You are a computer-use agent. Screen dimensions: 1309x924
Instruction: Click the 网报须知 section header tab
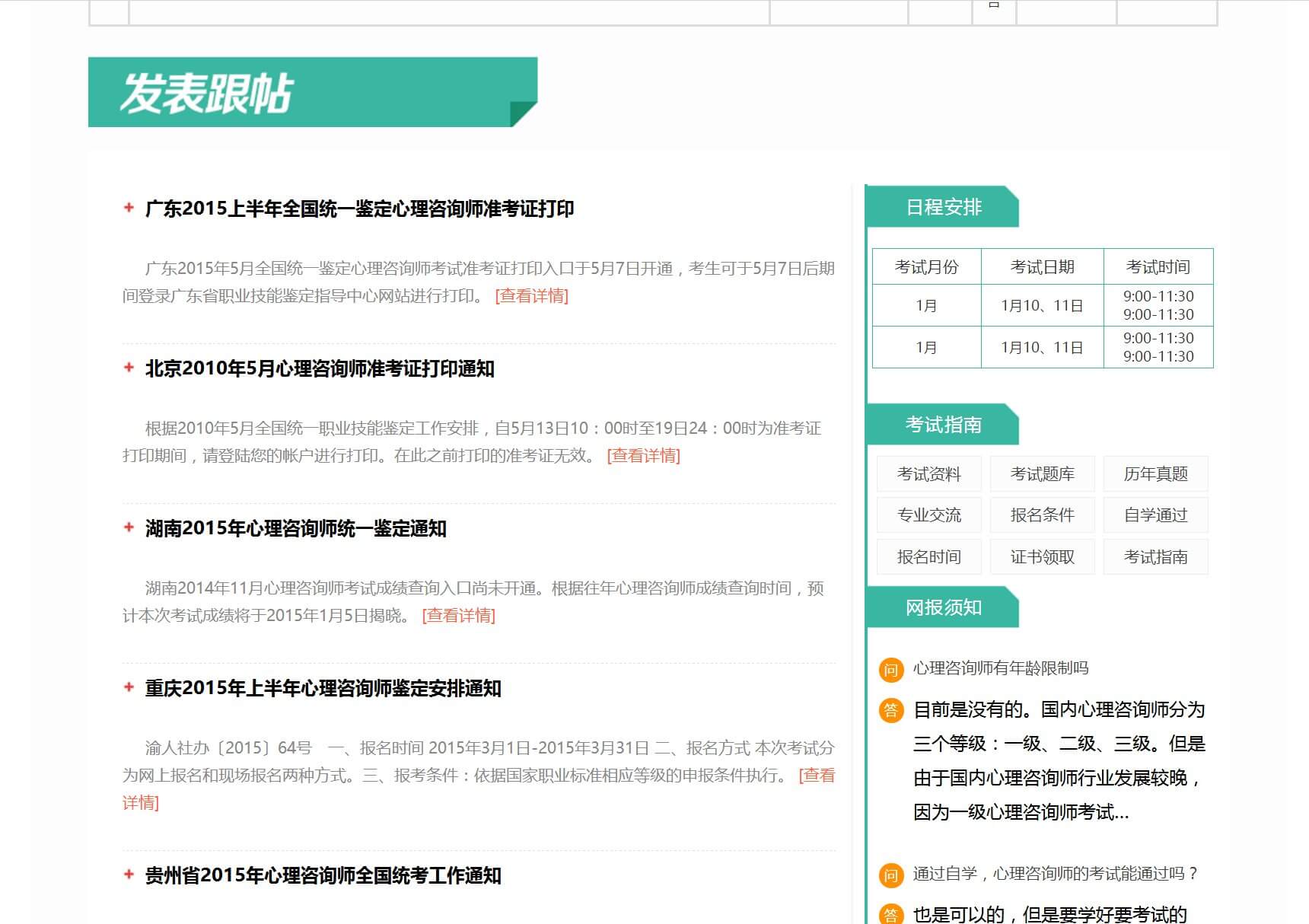click(x=943, y=607)
